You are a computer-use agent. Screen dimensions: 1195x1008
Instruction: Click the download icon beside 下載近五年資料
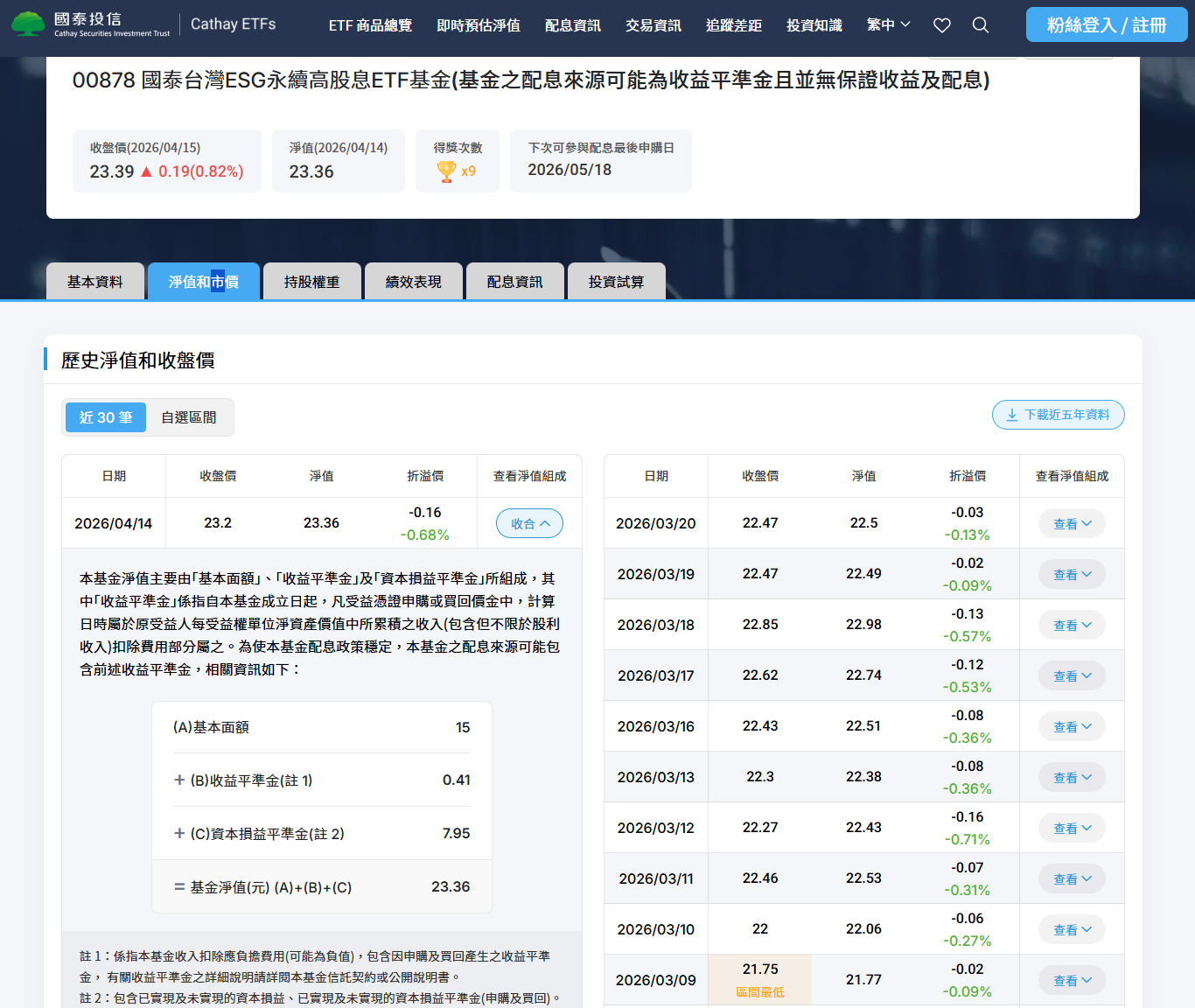[1011, 415]
